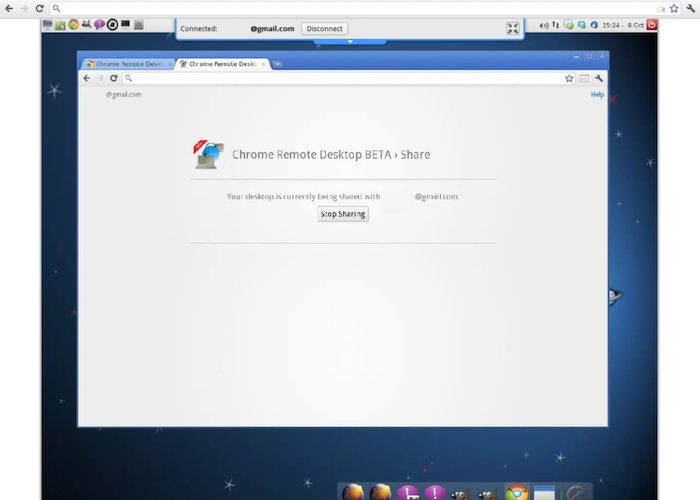Image resolution: width=700 pixels, height=500 pixels.
Task: Switch to the first Chrome Remote Desktop tab
Action: [x=127, y=64]
